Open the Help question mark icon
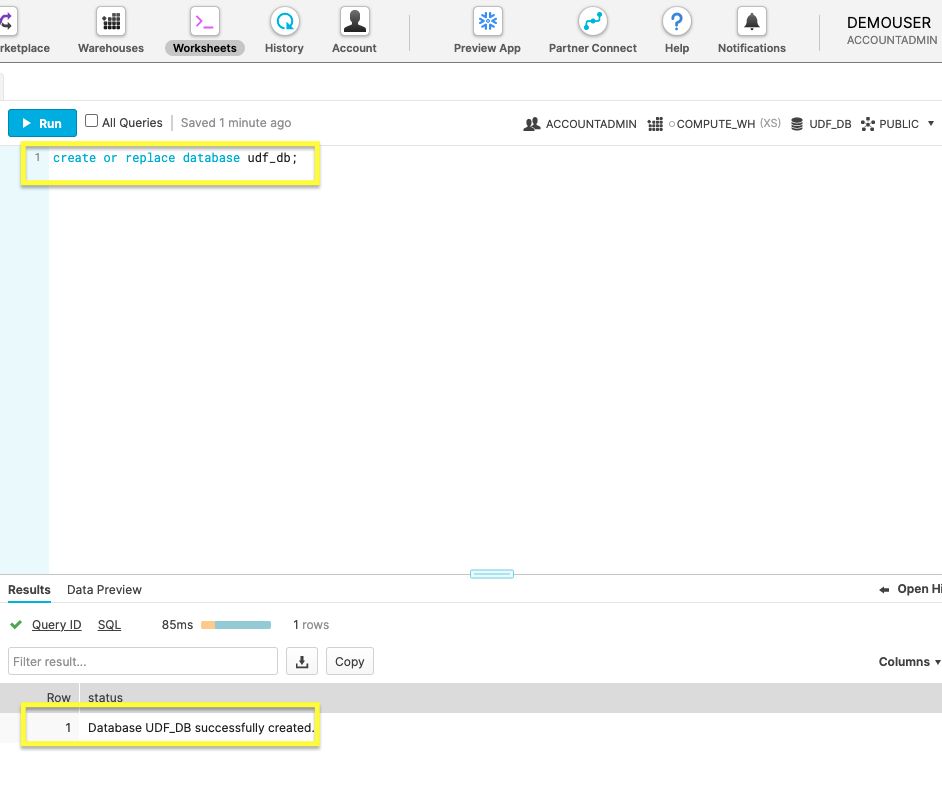The width and height of the screenshot is (942, 787). click(x=677, y=22)
